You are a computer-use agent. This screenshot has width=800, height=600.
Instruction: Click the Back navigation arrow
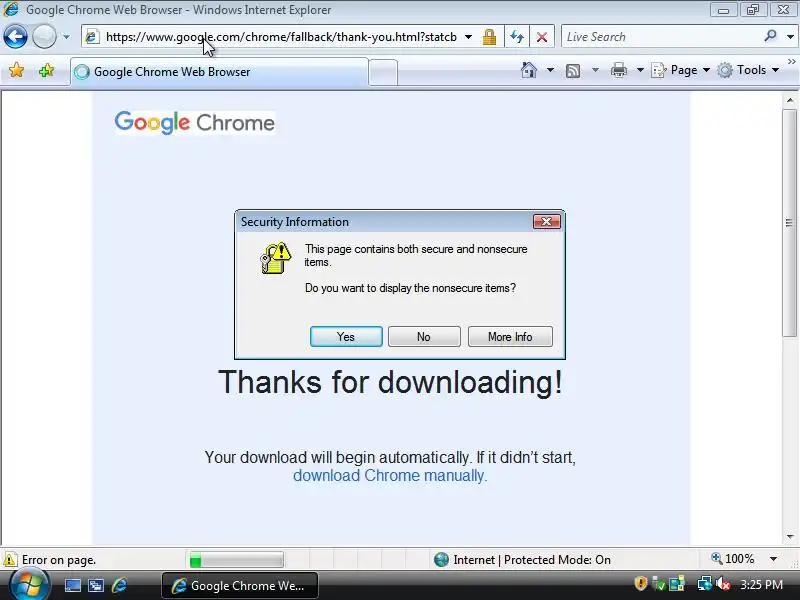click(x=15, y=37)
